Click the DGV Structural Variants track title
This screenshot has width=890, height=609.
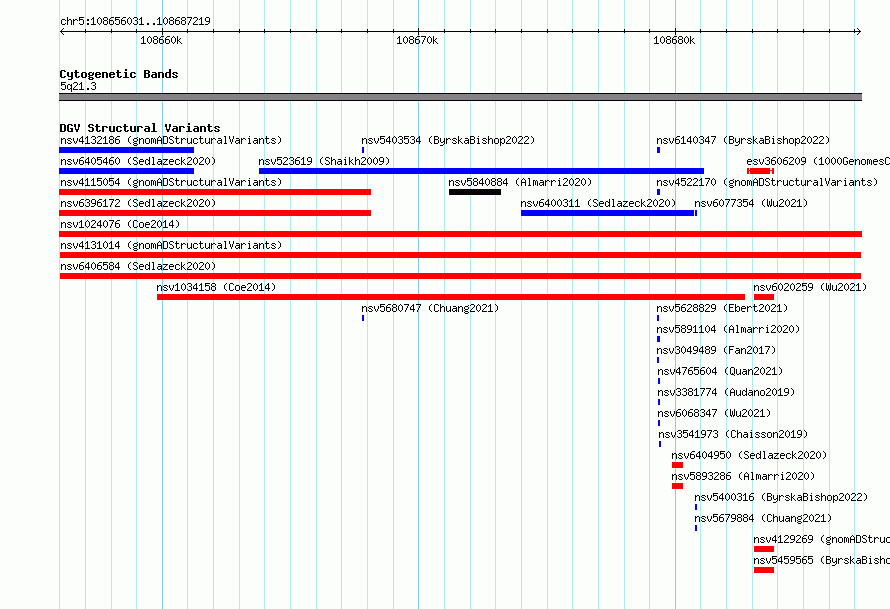click(x=140, y=128)
